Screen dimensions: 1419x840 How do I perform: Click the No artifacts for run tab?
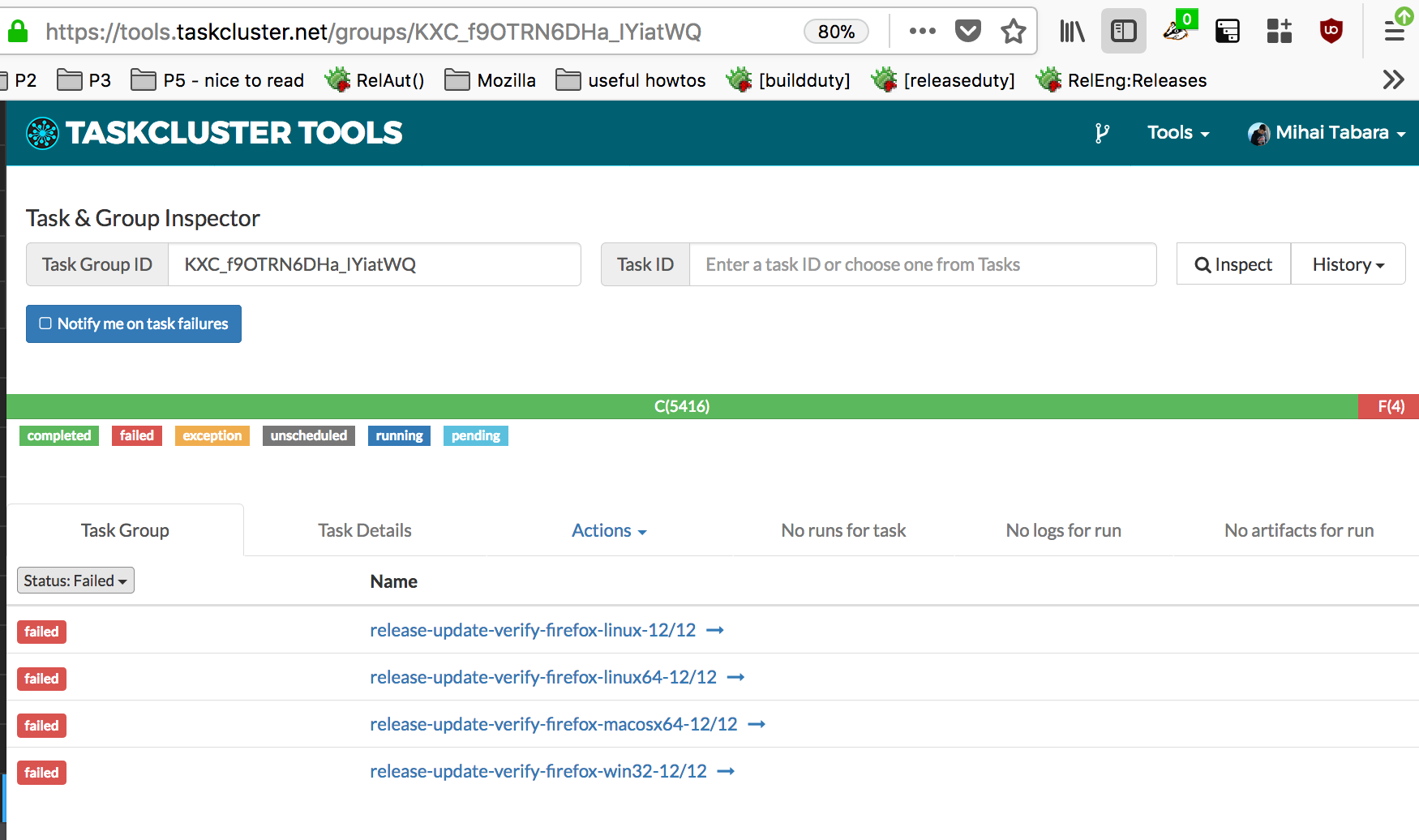(x=1299, y=530)
